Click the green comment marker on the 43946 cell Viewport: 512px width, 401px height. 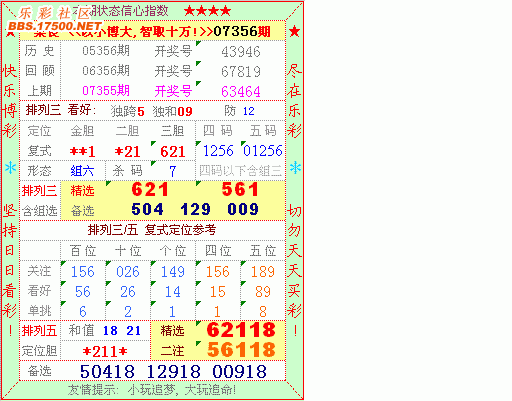(x=199, y=43)
